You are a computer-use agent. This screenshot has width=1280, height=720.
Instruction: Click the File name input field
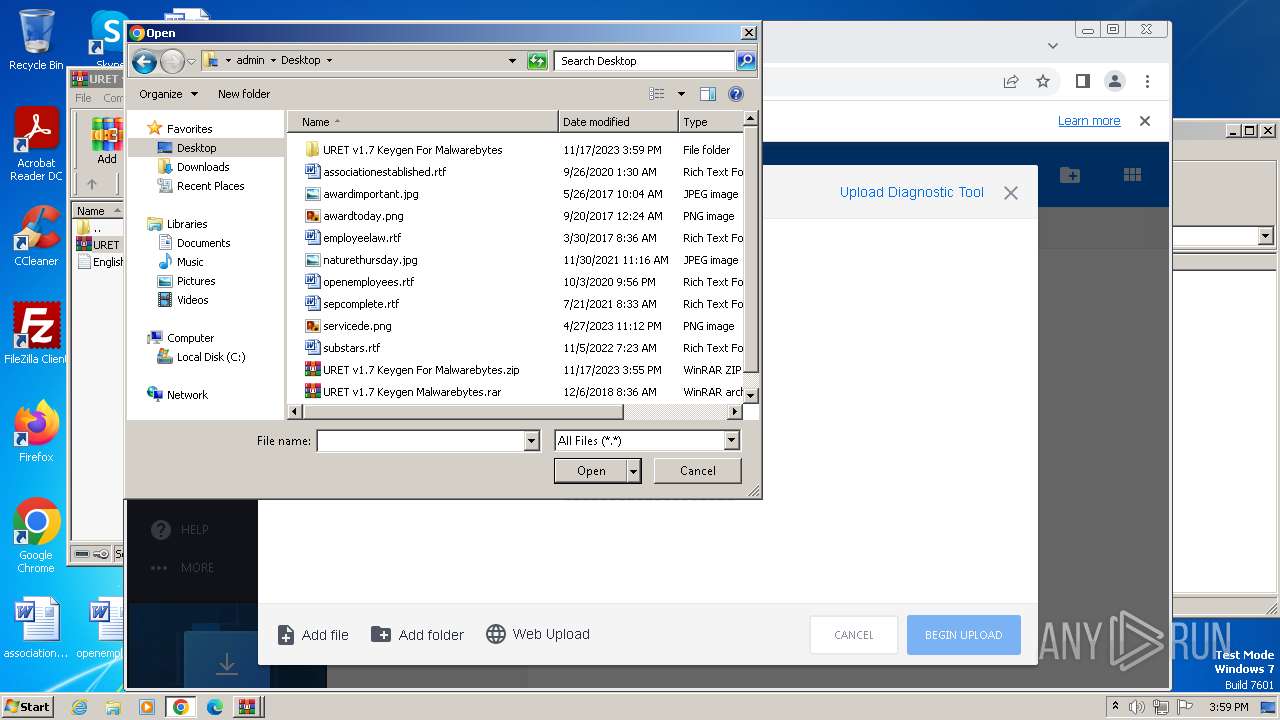pos(421,441)
